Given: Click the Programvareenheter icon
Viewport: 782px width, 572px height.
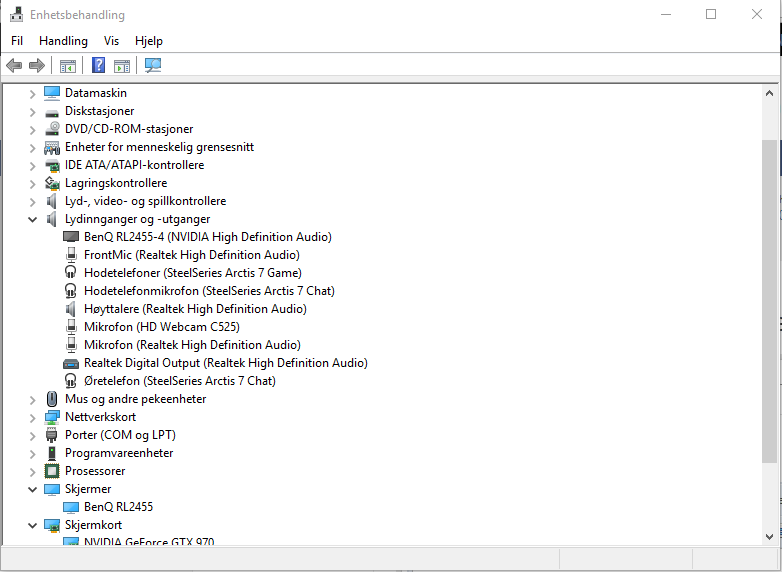Looking at the screenshot, I should (52, 453).
